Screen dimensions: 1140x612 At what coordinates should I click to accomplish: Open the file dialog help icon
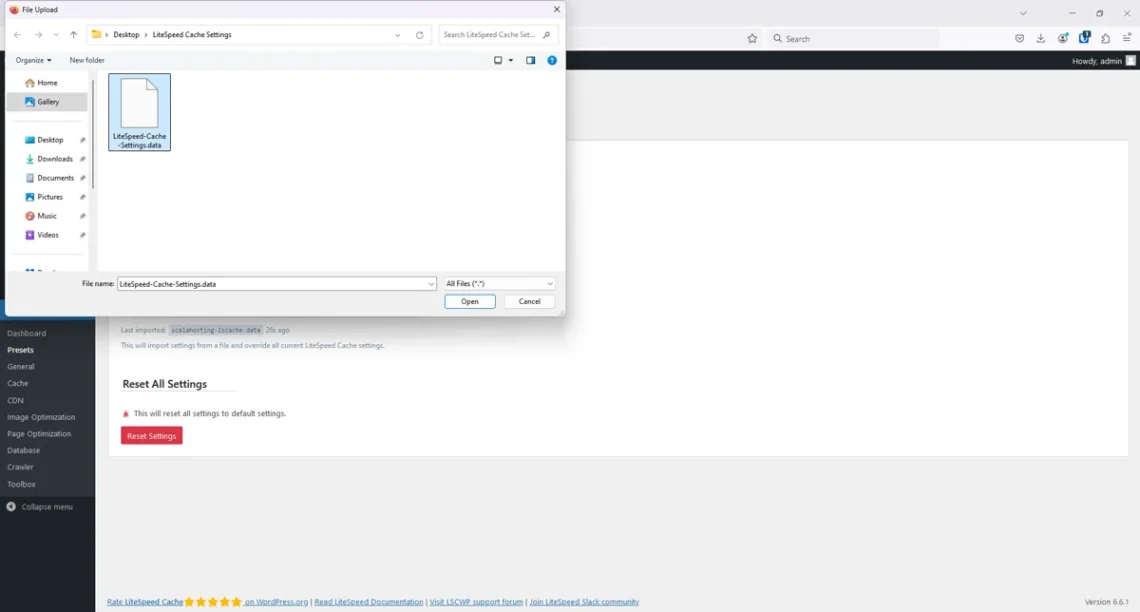[551, 61]
